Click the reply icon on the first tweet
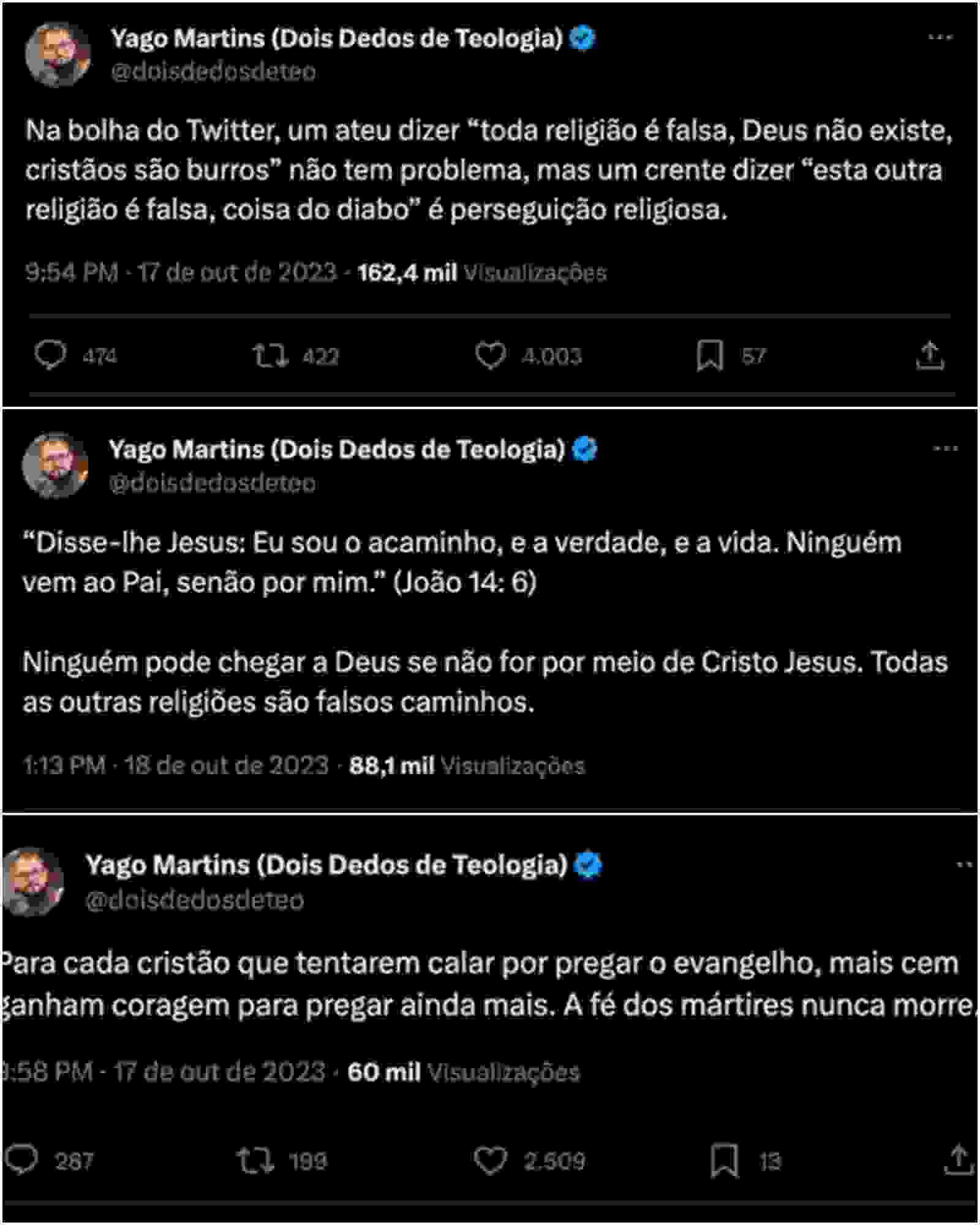 [x=50, y=355]
